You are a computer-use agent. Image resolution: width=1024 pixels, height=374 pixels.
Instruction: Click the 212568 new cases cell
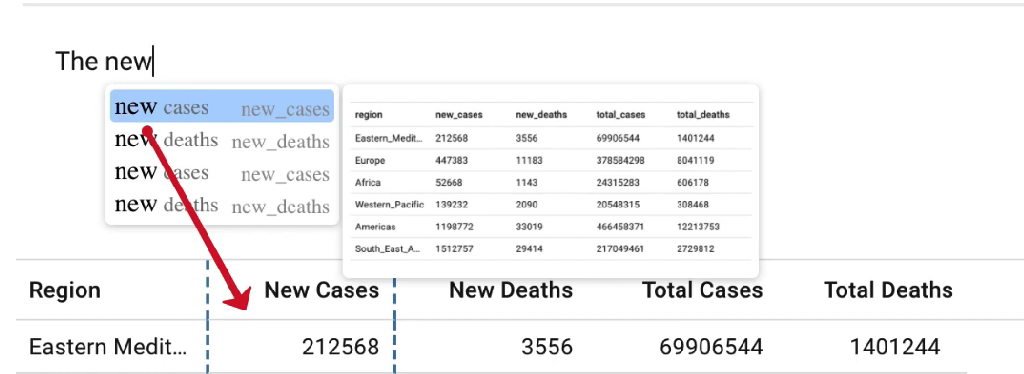[x=340, y=347]
